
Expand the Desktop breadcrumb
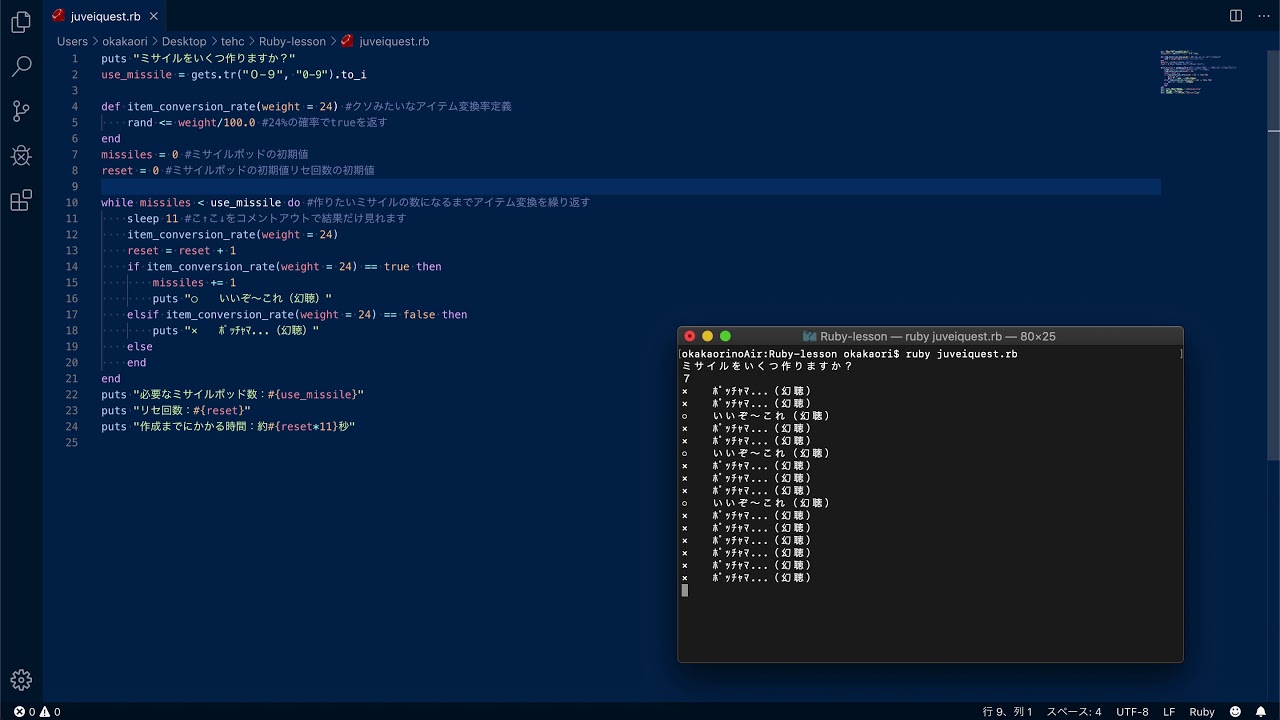click(184, 42)
